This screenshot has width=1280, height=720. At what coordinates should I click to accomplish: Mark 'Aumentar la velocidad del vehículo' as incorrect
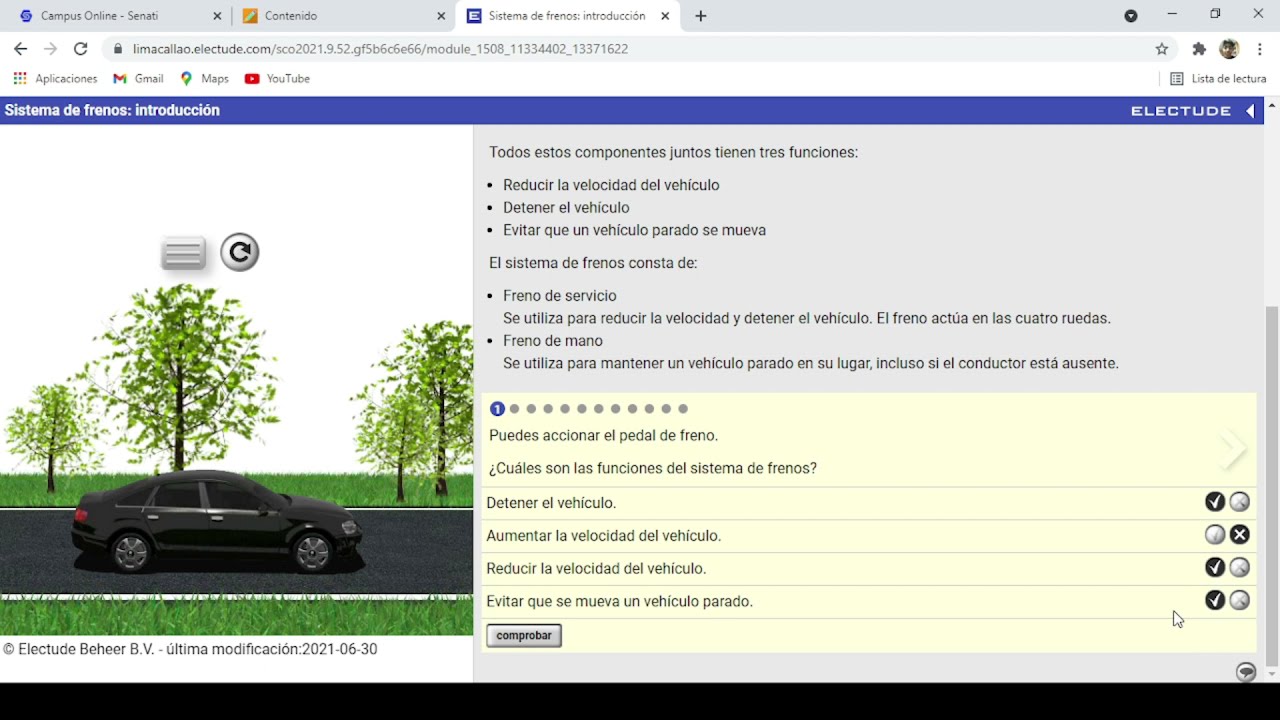(x=1240, y=535)
